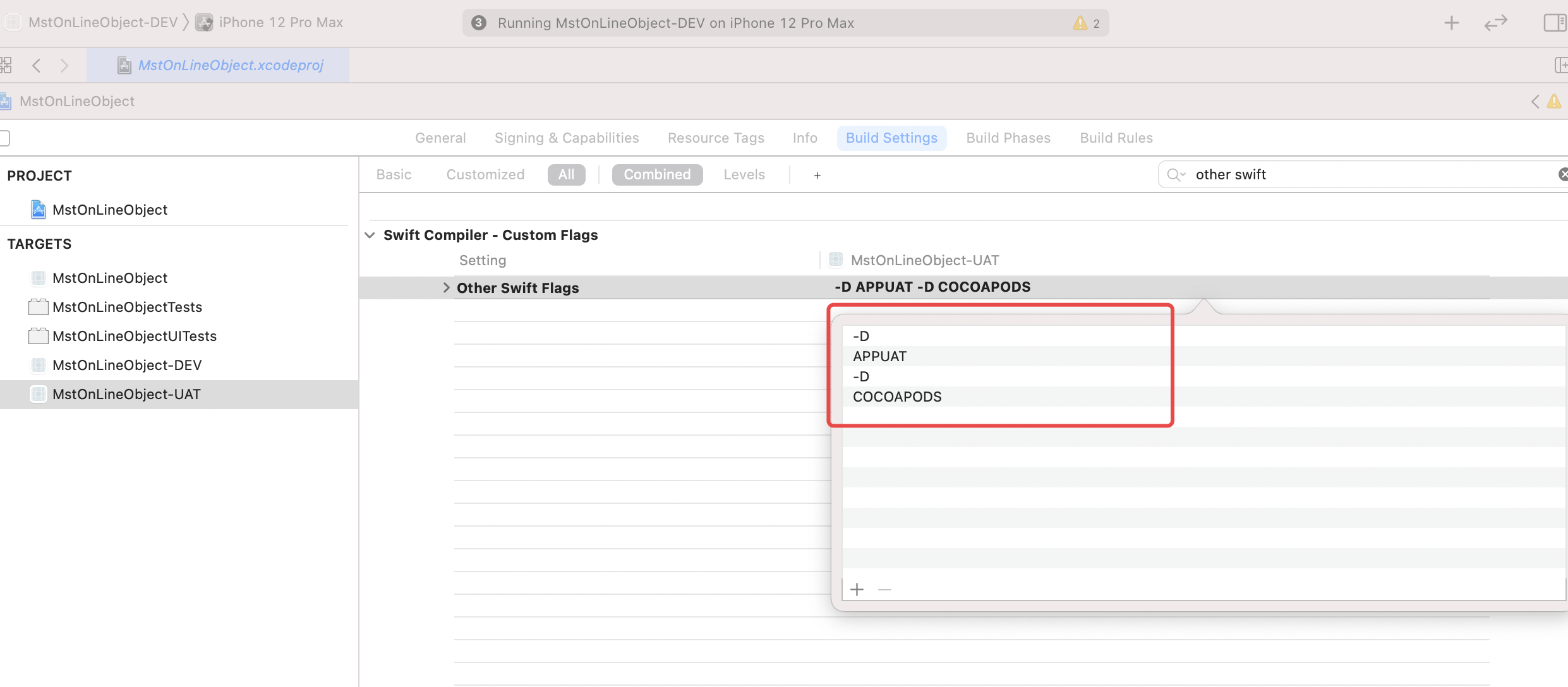Open the Resource Tags tab
The width and height of the screenshot is (1568, 687).
click(716, 138)
